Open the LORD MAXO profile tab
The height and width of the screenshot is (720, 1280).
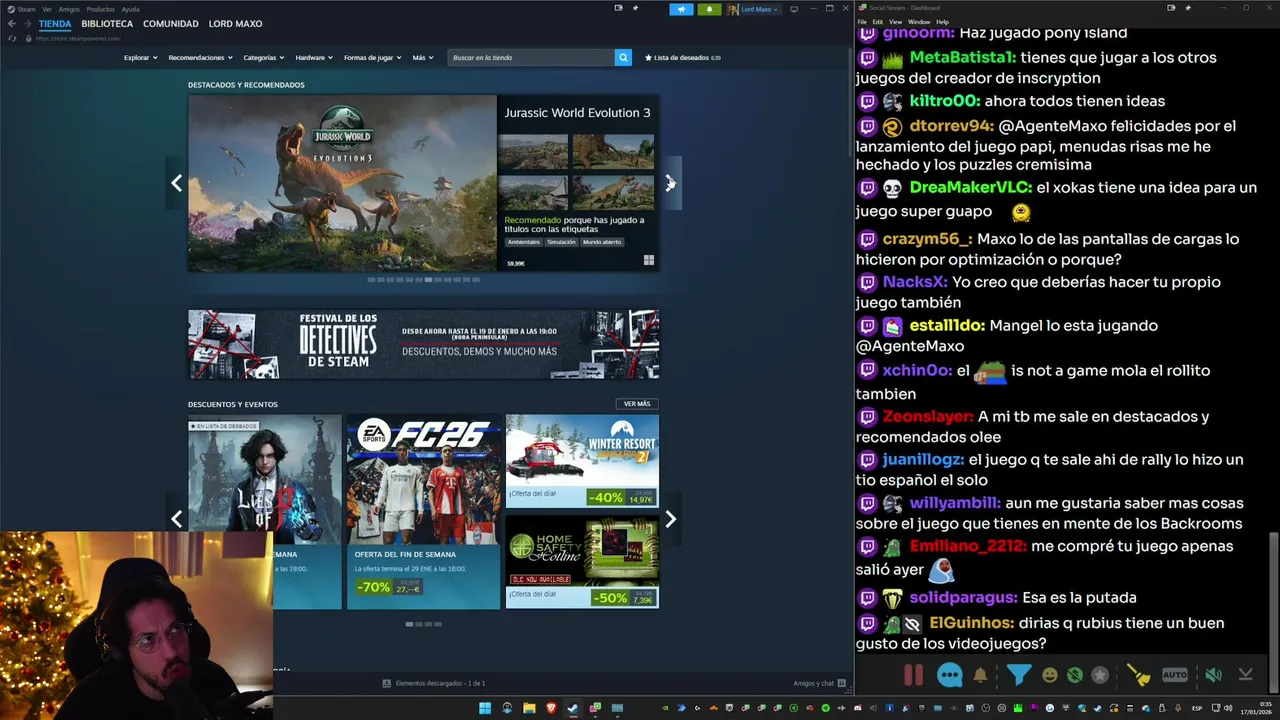tap(235, 23)
